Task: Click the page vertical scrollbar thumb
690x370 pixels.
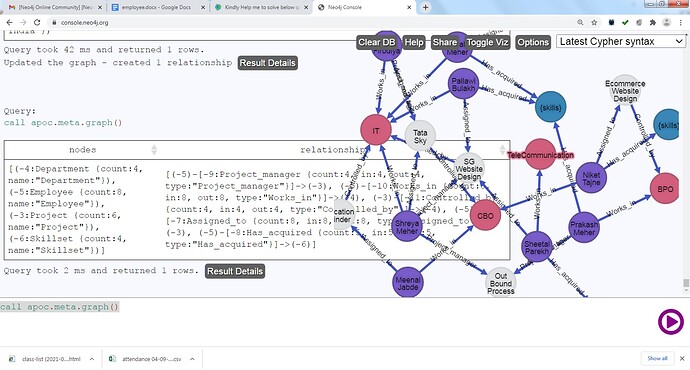Action: pyautogui.click(x=686, y=283)
